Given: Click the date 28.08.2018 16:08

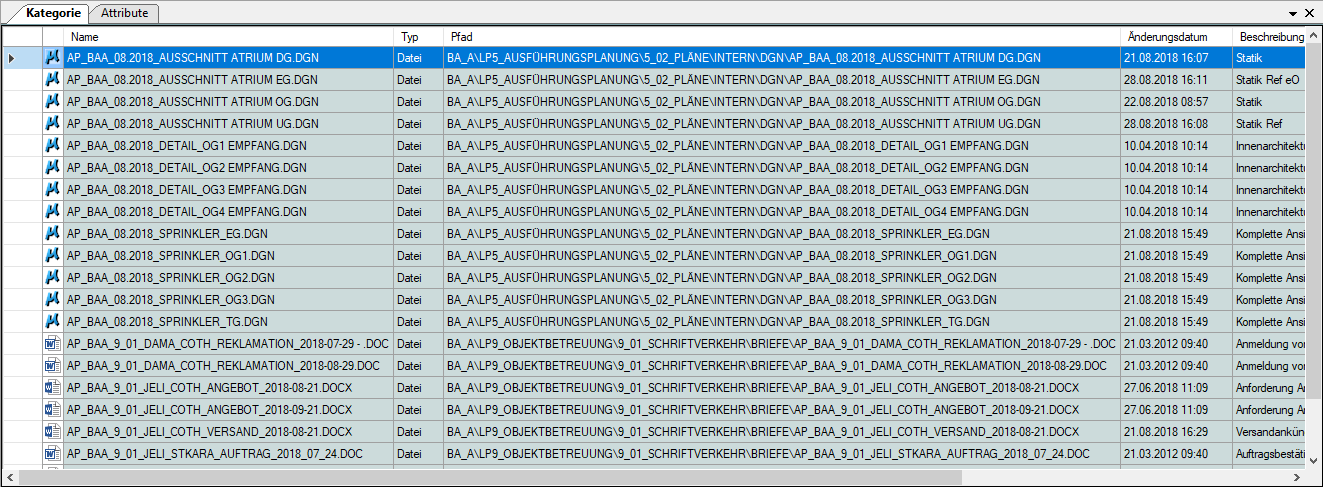Looking at the screenshot, I should (x=1165, y=124).
